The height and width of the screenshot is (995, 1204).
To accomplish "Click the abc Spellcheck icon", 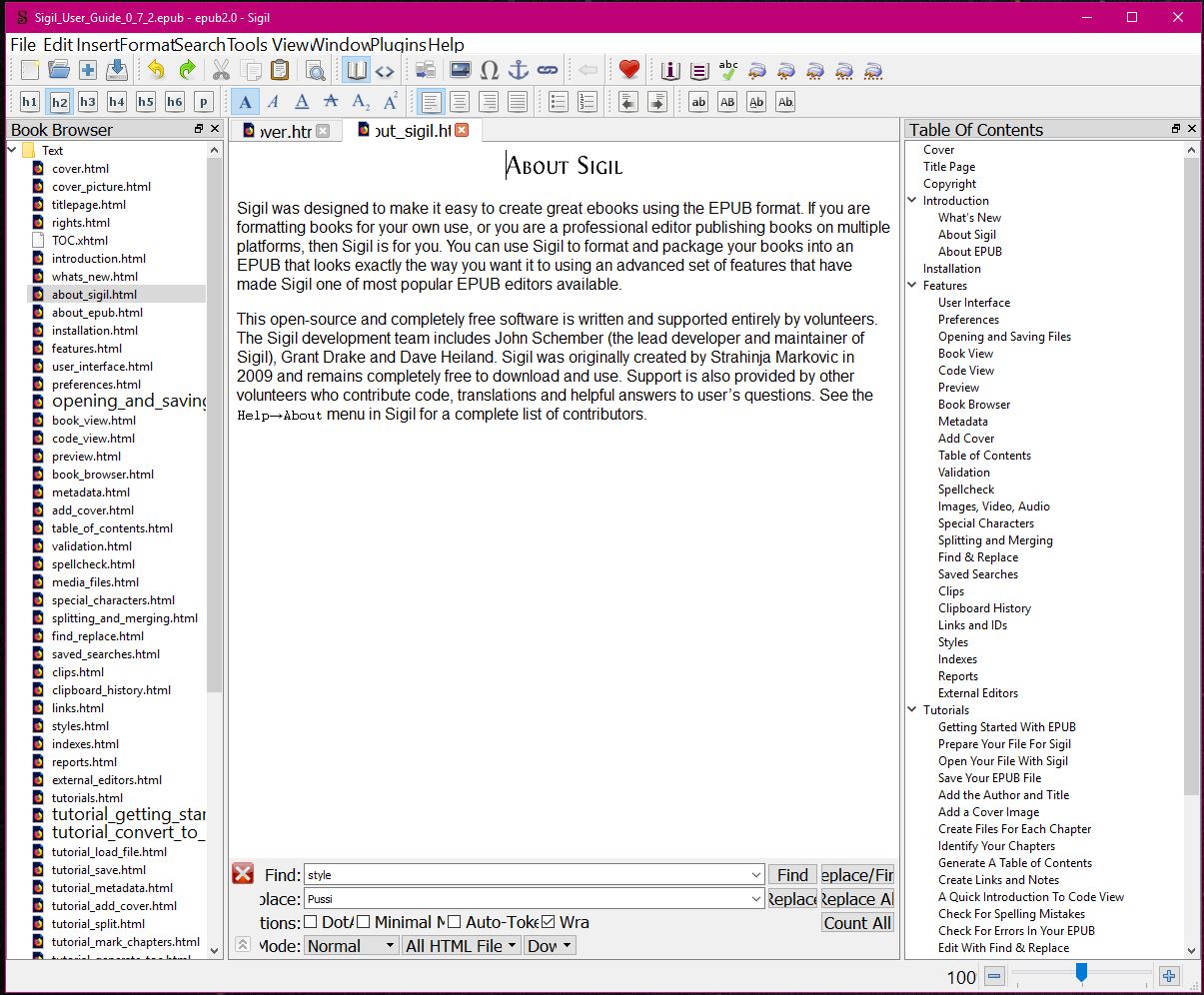I will [x=728, y=70].
